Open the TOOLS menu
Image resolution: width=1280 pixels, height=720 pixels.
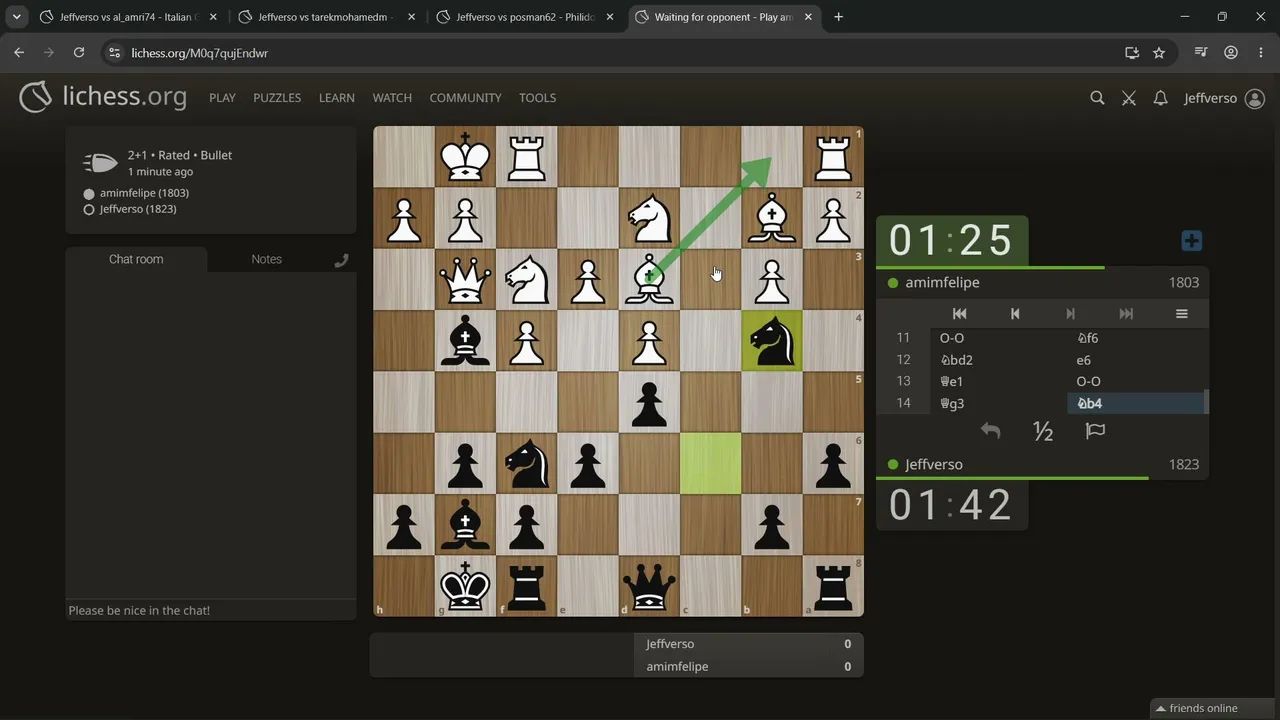(537, 98)
